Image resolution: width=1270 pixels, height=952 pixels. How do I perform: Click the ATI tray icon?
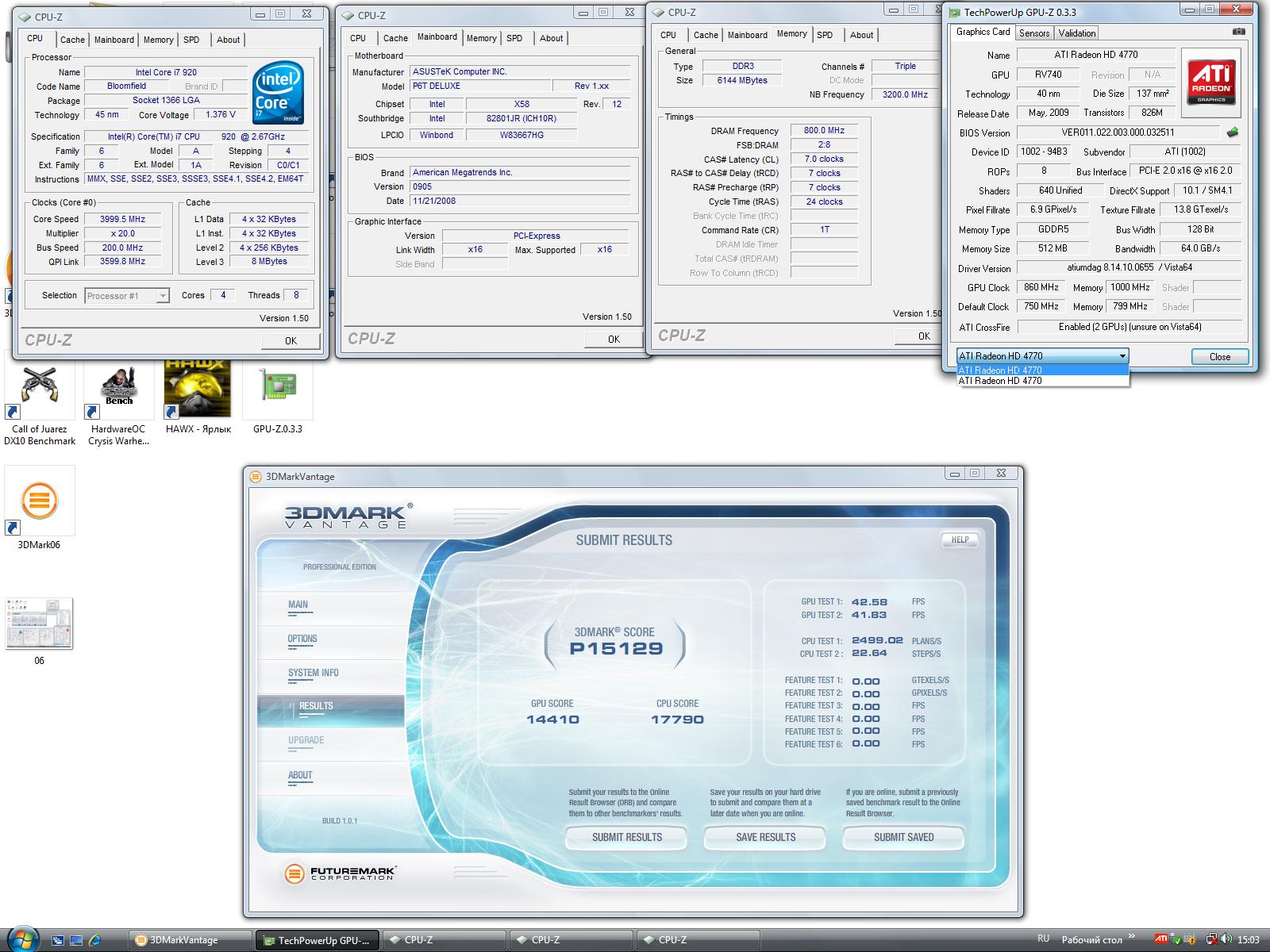(1160, 939)
